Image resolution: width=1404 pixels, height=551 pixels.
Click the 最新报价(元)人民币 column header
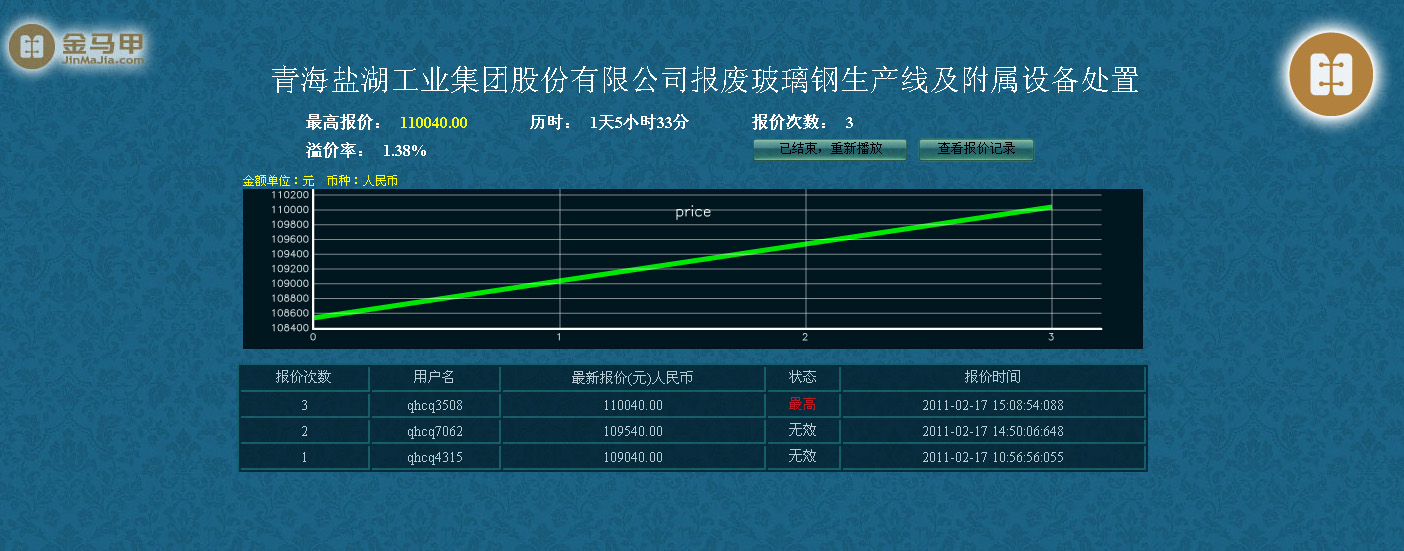(x=632, y=377)
